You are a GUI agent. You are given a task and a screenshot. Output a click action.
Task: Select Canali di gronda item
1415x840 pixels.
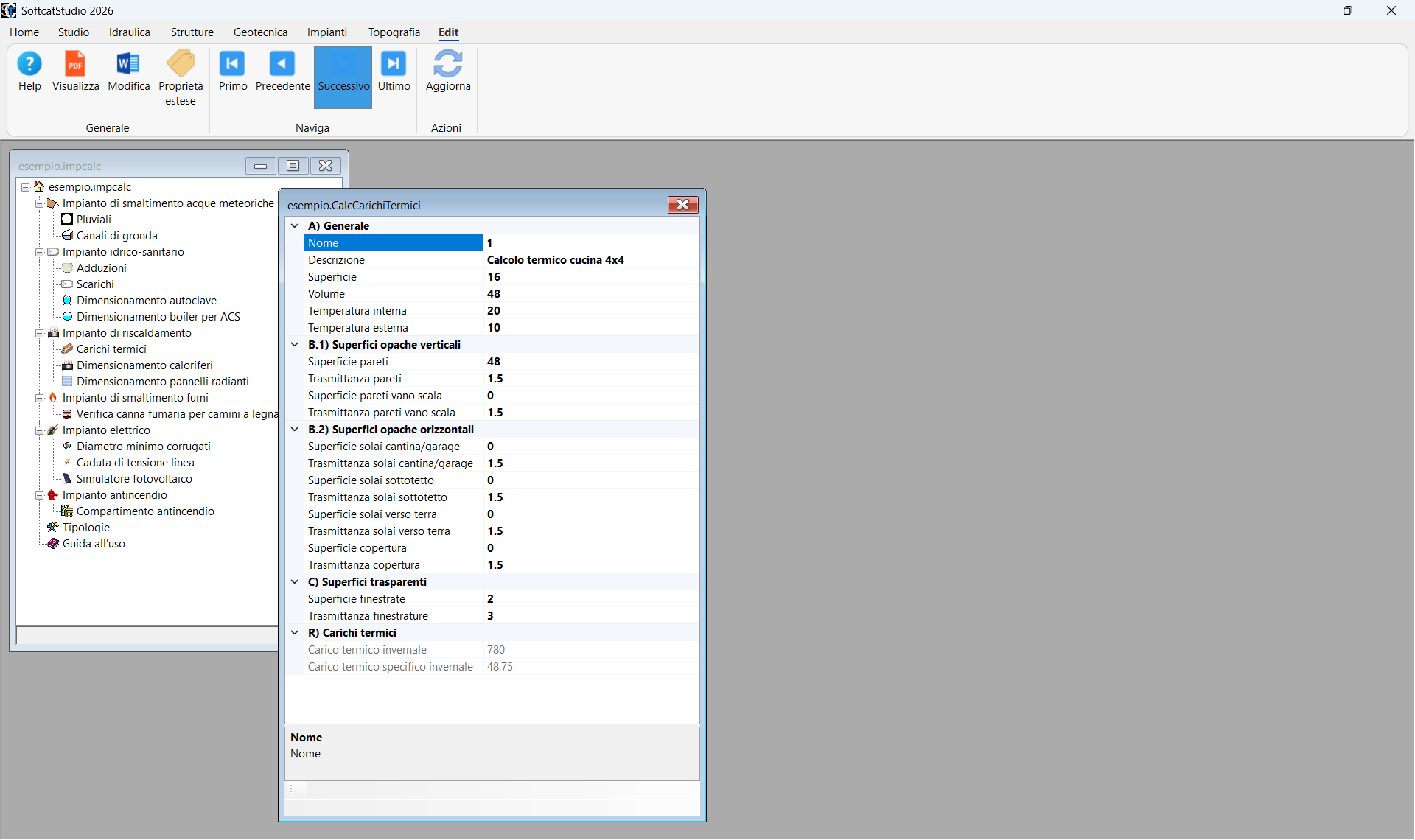(x=116, y=236)
